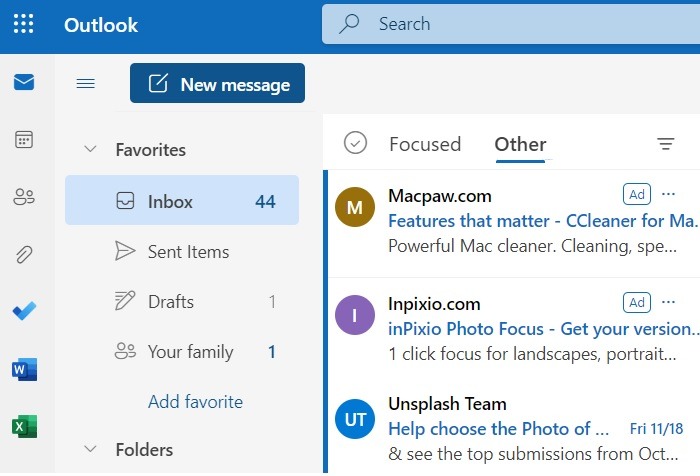
Task: Click the Unsplash Team sender name
Action: tap(447, 404)
